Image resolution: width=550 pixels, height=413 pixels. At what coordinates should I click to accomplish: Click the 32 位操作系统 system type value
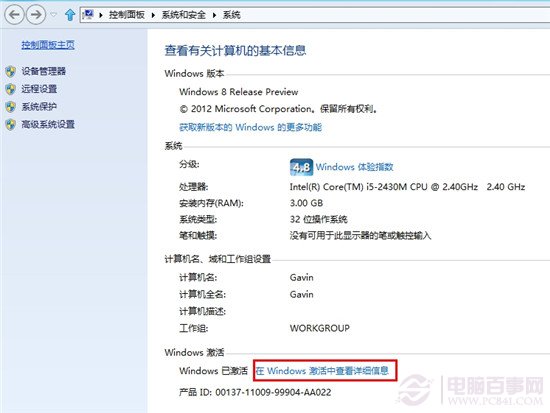(x=318, y=219)
